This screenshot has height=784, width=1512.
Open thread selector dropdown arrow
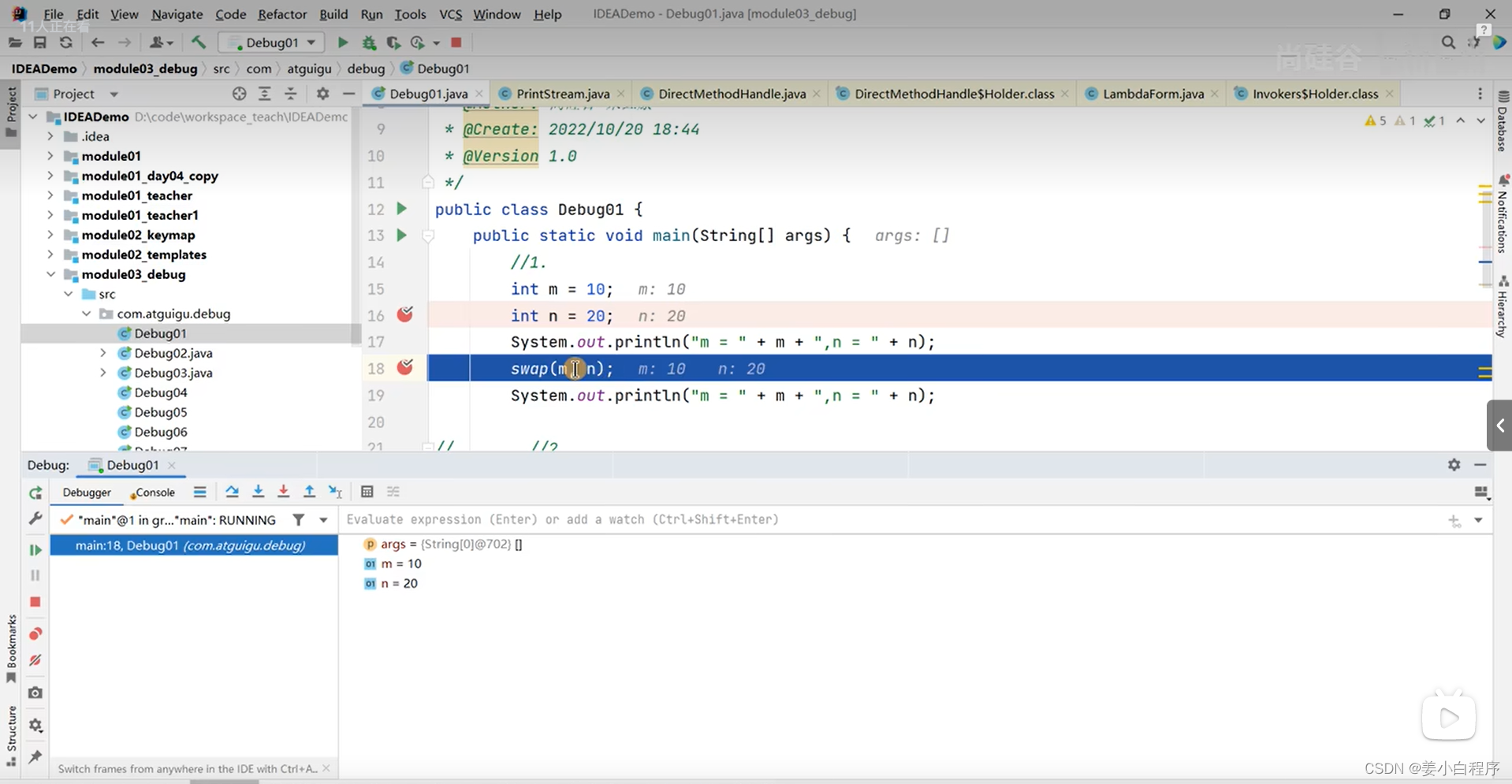pos(323,520)
